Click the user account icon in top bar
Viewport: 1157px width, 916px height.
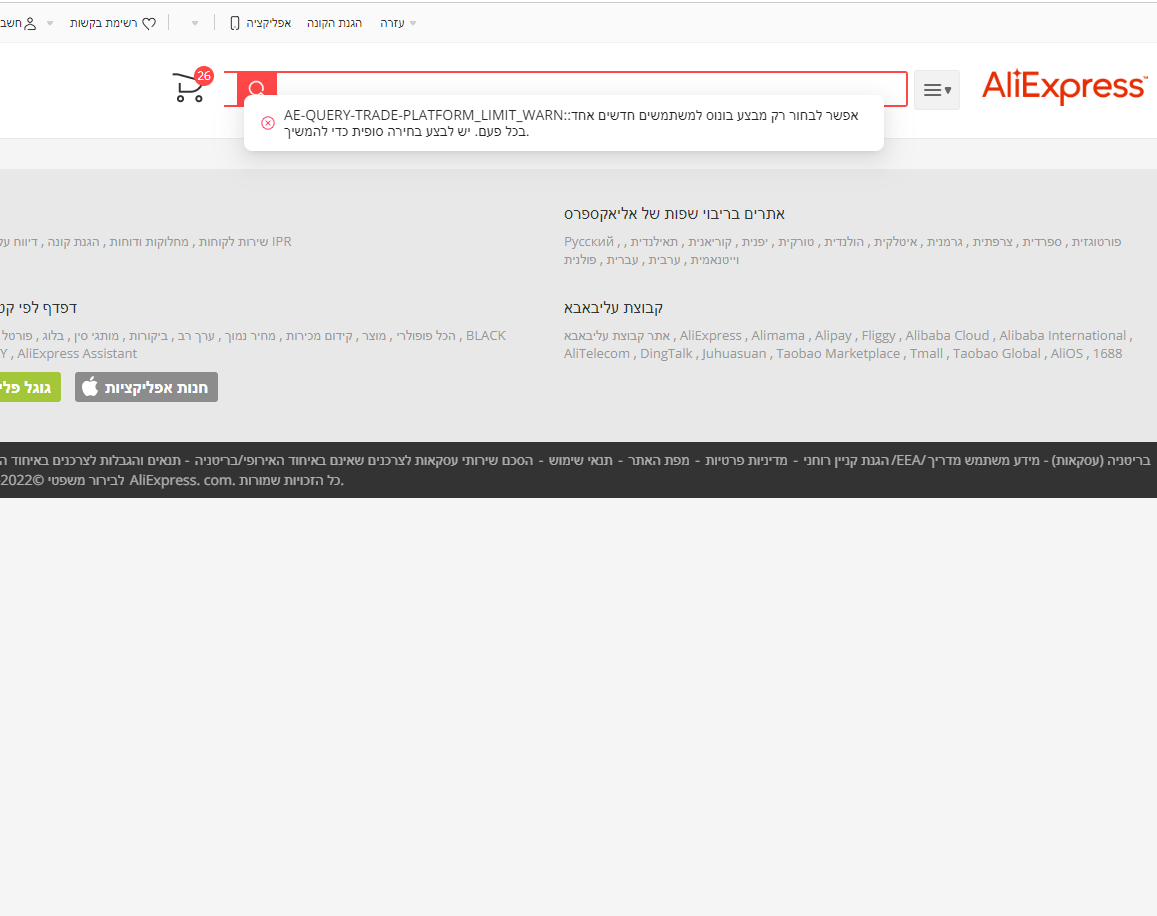[x=30, y=24]
